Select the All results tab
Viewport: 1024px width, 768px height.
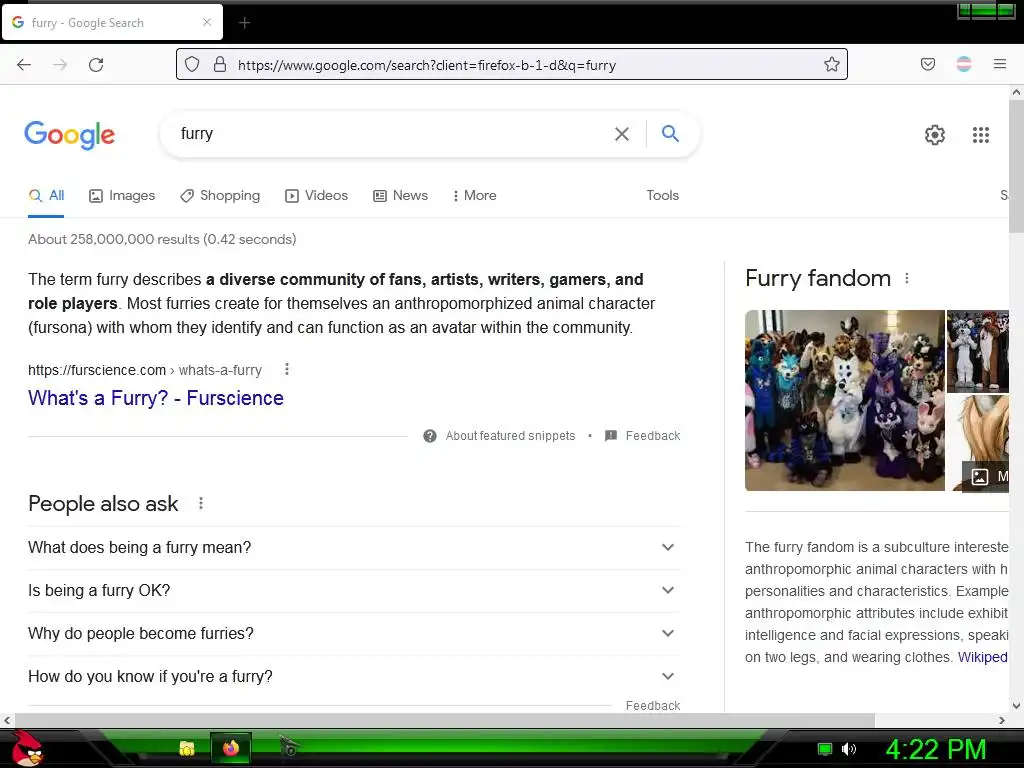pos(46,195)
